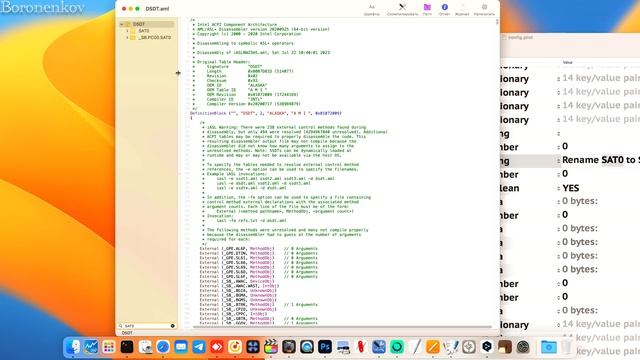
Task: Open Launchpad from the Dock
Action: click(x=109, y=347)
